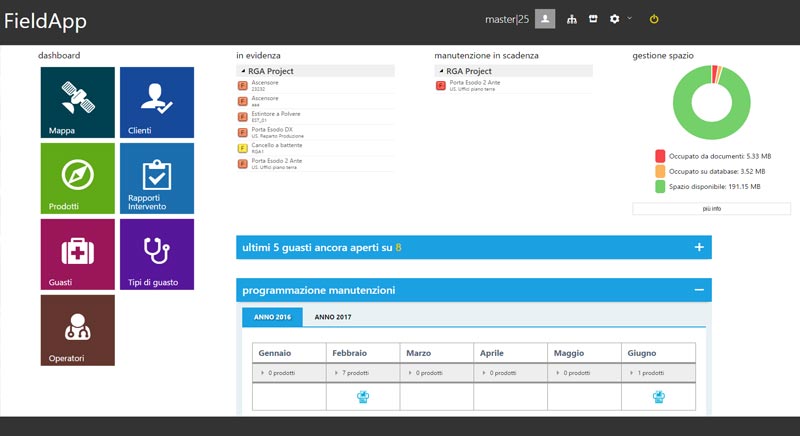This screenshot has width=800, height=436.
Task: Select the ANNO 2016 tab
Action: (x=271, y=317)
